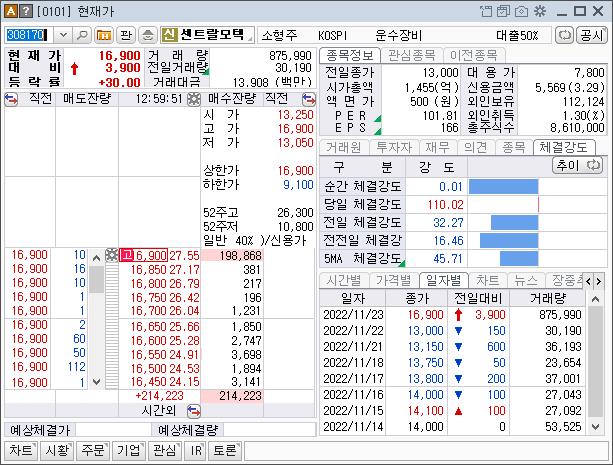Image resolution: width=613 pixels, height=465 pixels.
Task: Click the gear icon beside the 16,900 highlighted price
Action: (x=112, y=255)
